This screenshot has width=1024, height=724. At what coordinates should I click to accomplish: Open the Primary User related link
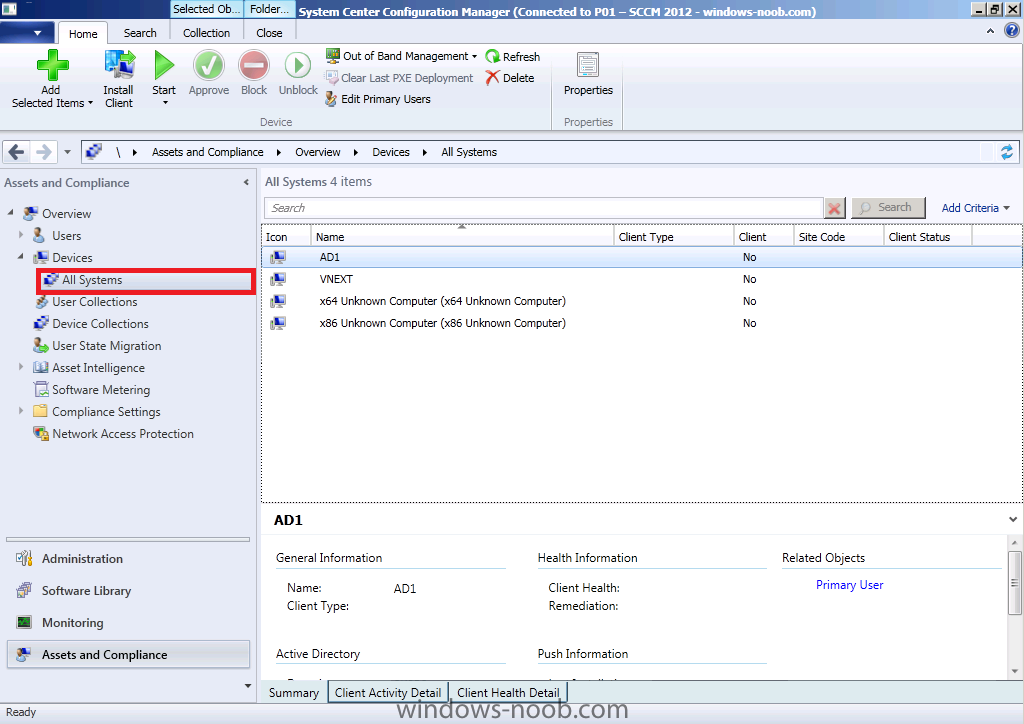850,585
